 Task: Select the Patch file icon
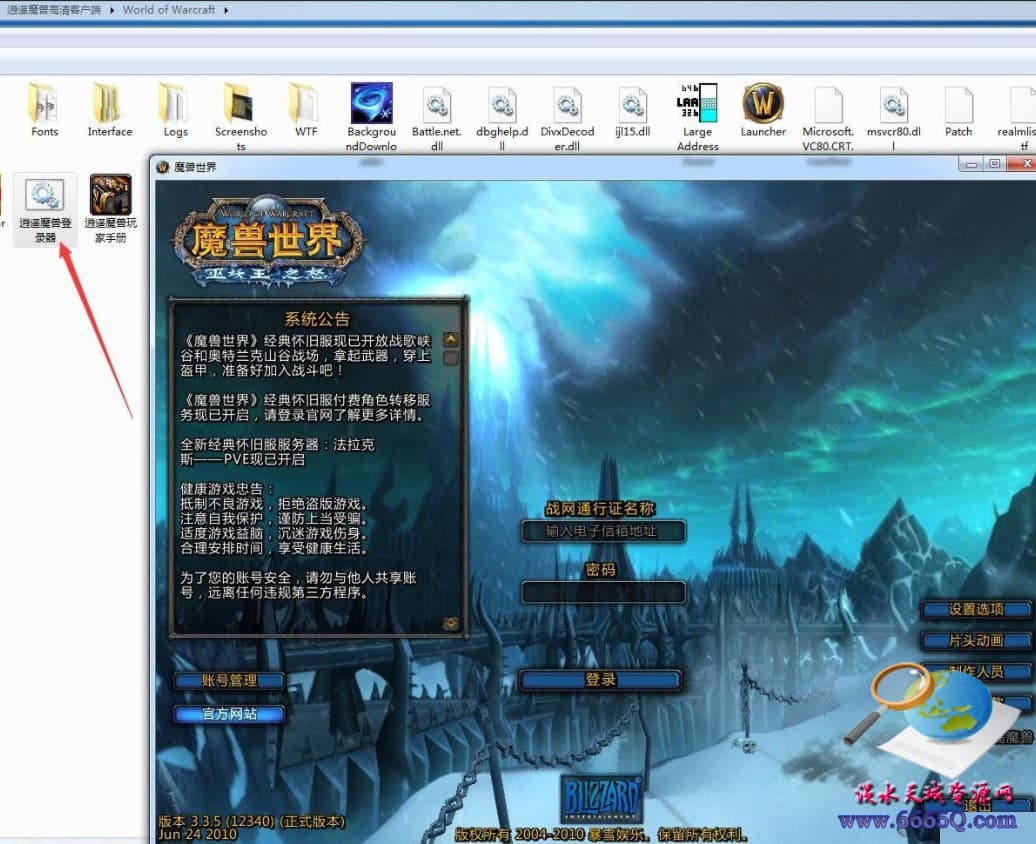point(959,110)
